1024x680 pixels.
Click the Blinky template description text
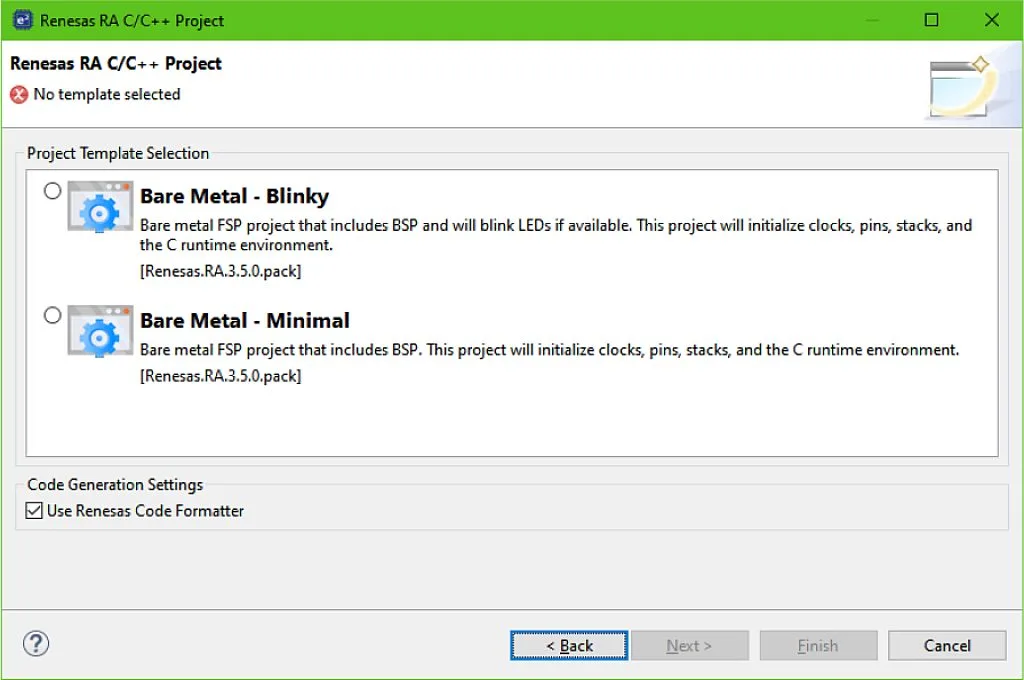pos(555,235)
